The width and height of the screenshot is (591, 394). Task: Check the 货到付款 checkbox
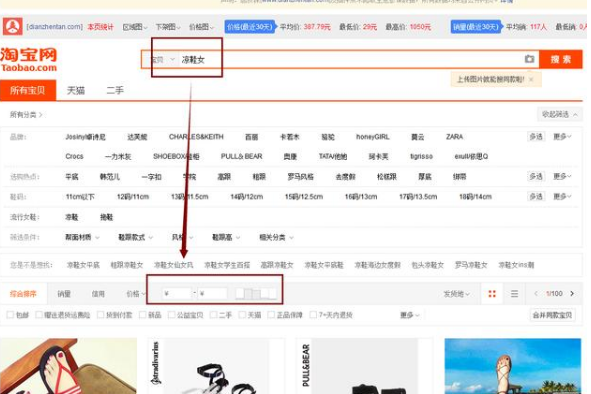pyautogui.click(x=100, y=314)
